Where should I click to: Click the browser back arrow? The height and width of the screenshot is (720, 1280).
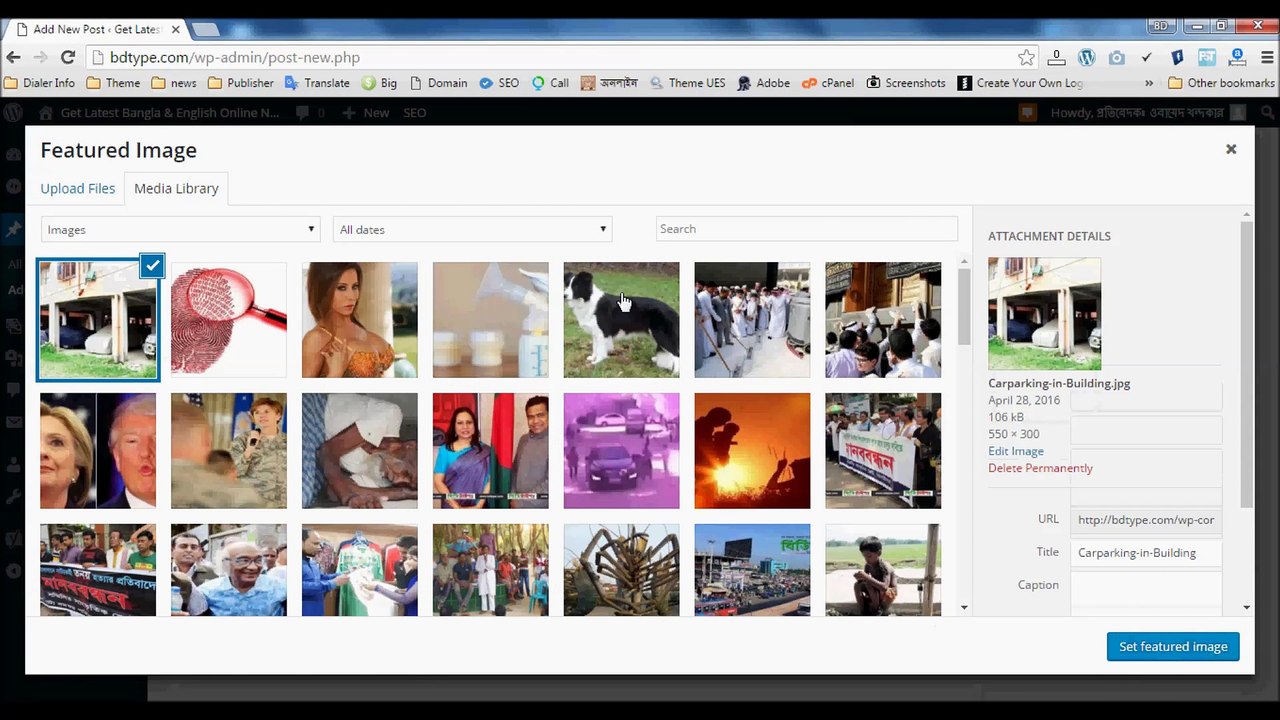[14, 58]
